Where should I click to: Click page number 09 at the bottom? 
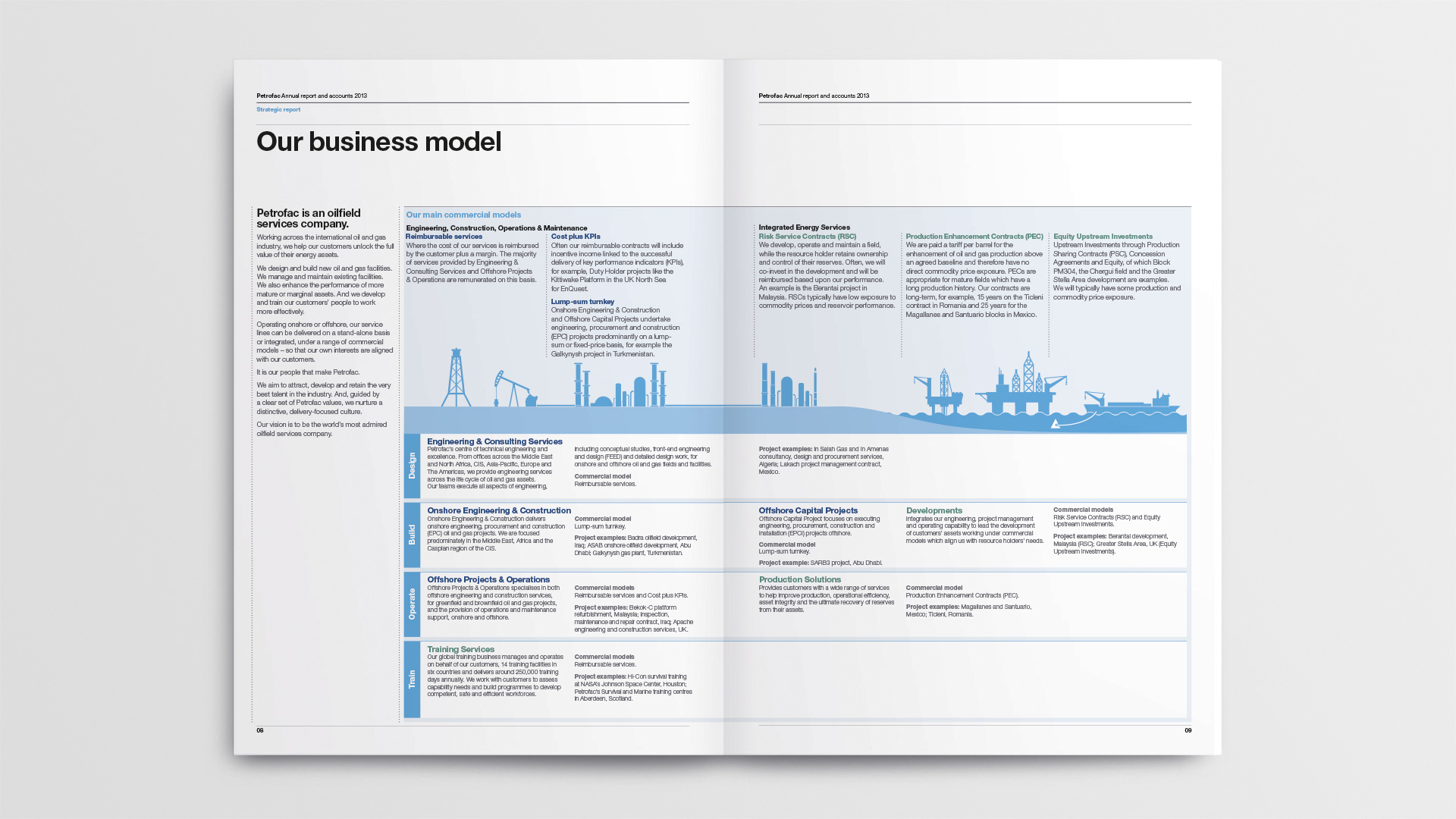point(1188,730)
